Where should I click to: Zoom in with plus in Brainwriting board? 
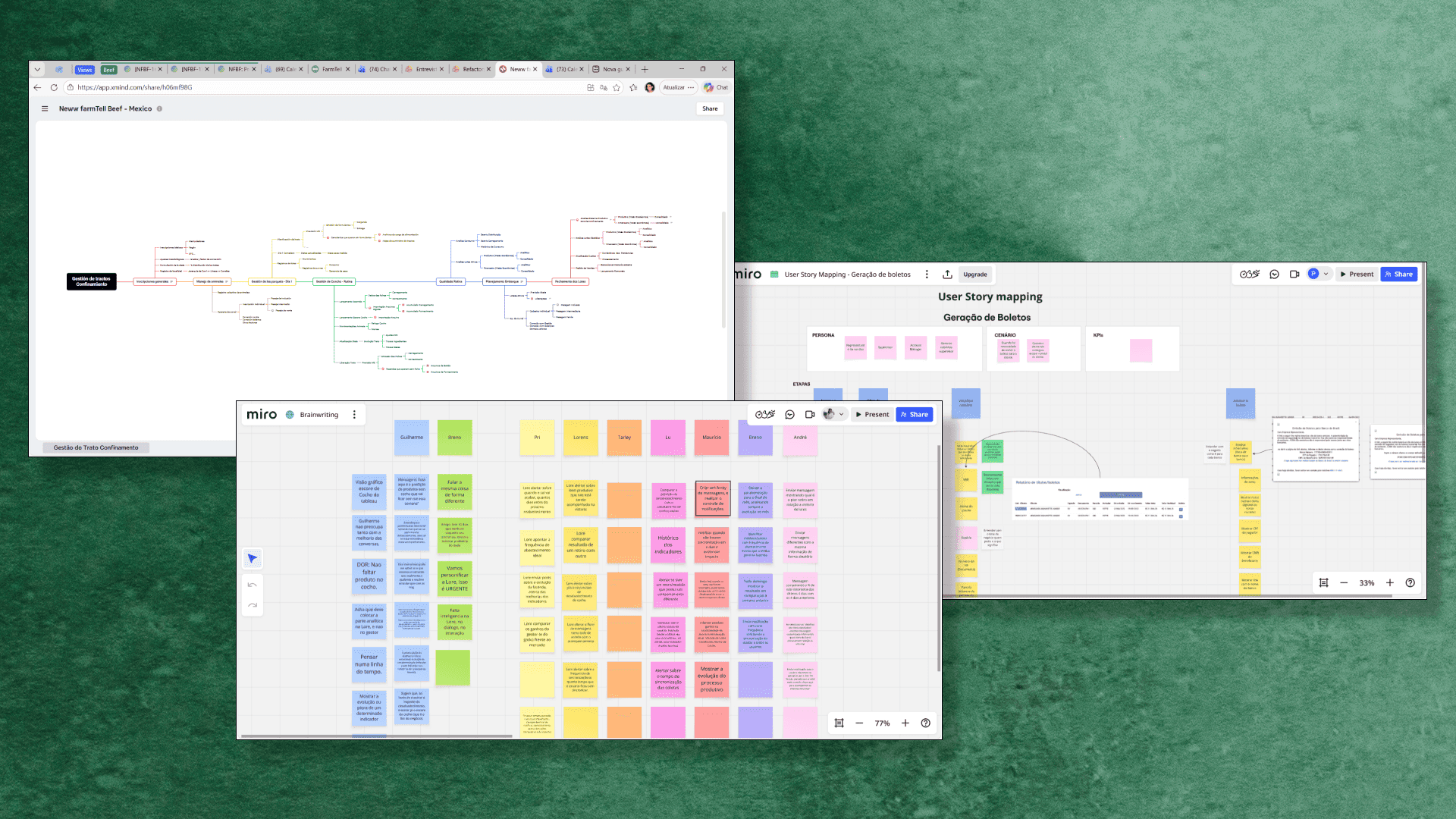[x=905, y=723]
